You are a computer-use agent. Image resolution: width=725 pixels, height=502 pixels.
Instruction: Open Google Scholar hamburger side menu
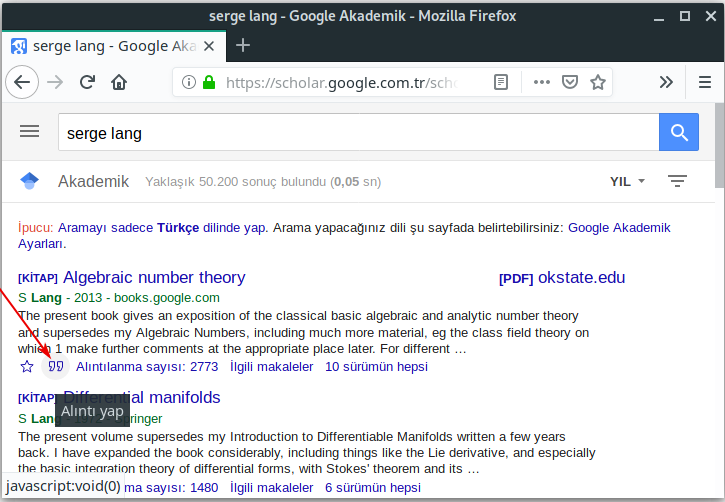point(29,131)
